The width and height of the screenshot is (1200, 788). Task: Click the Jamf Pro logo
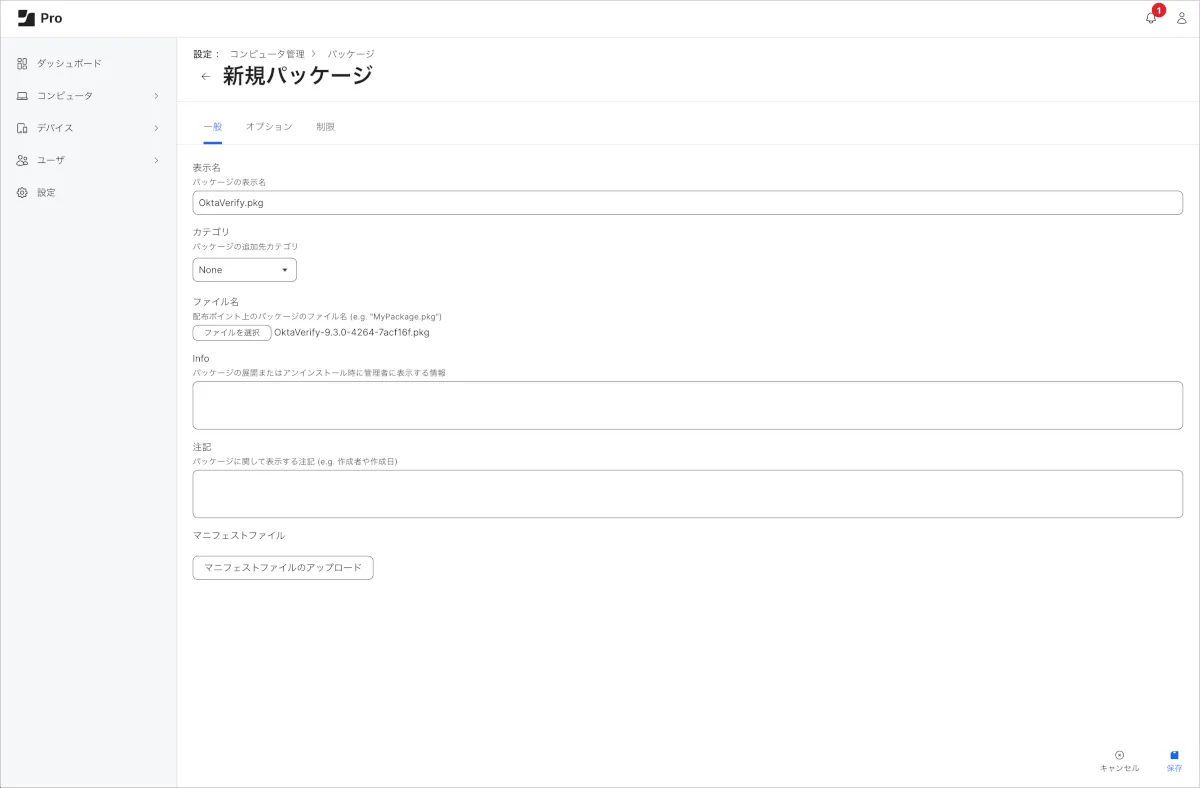pyautogui.click(x=40, y=18)
